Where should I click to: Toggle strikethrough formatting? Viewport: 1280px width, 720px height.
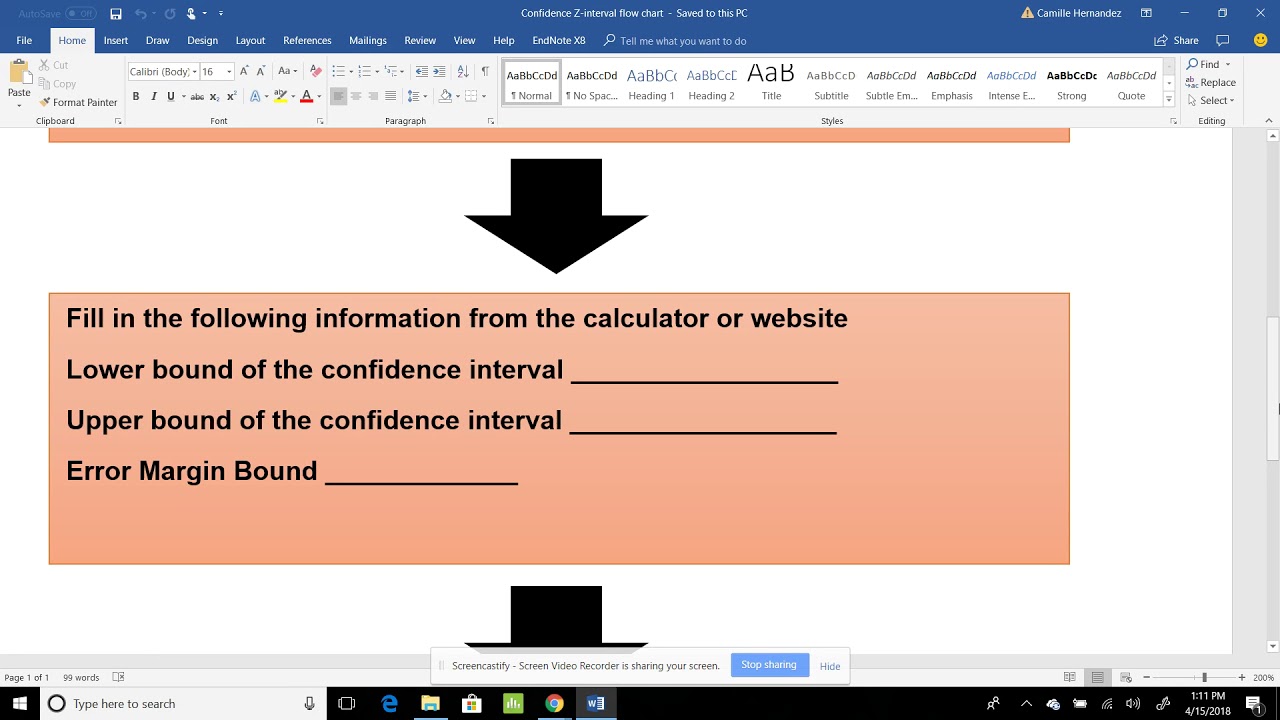(x=197, y=96)
